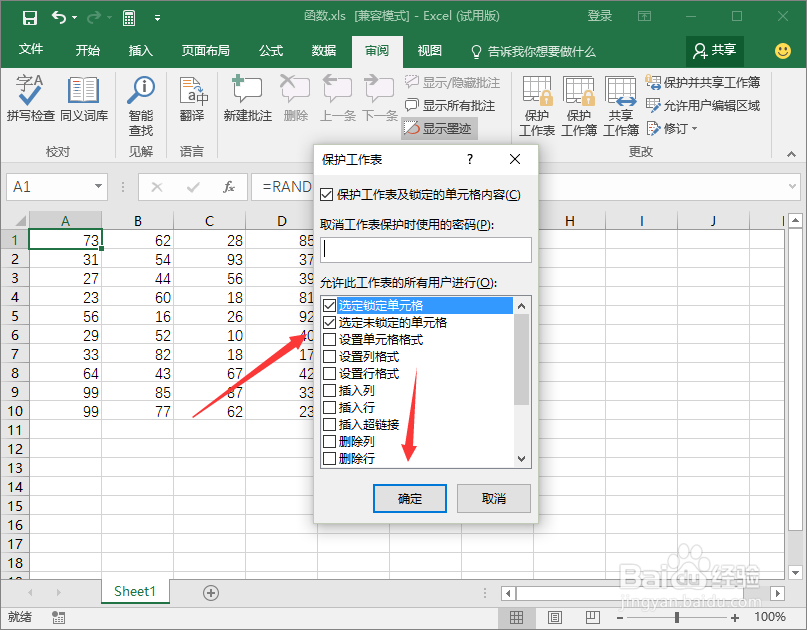Screen dimensions: 807x630
Task: Switch to Page Layout view in status bar
Action: (554, 617)
